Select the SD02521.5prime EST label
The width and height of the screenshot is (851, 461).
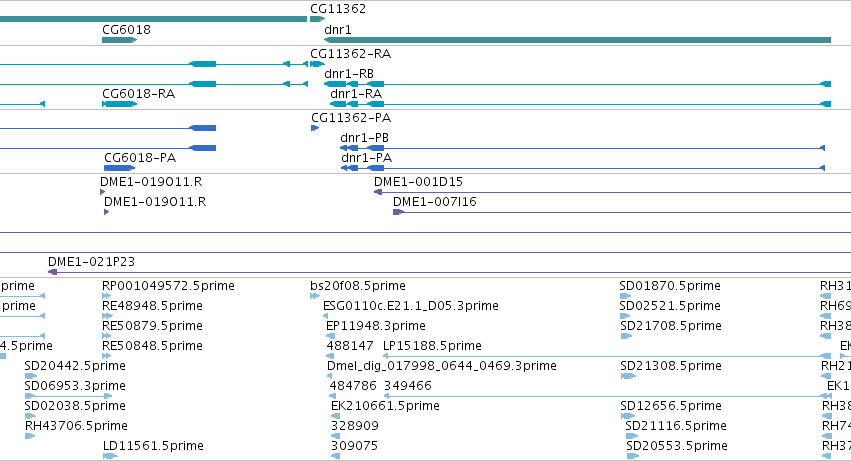[670, 306]
